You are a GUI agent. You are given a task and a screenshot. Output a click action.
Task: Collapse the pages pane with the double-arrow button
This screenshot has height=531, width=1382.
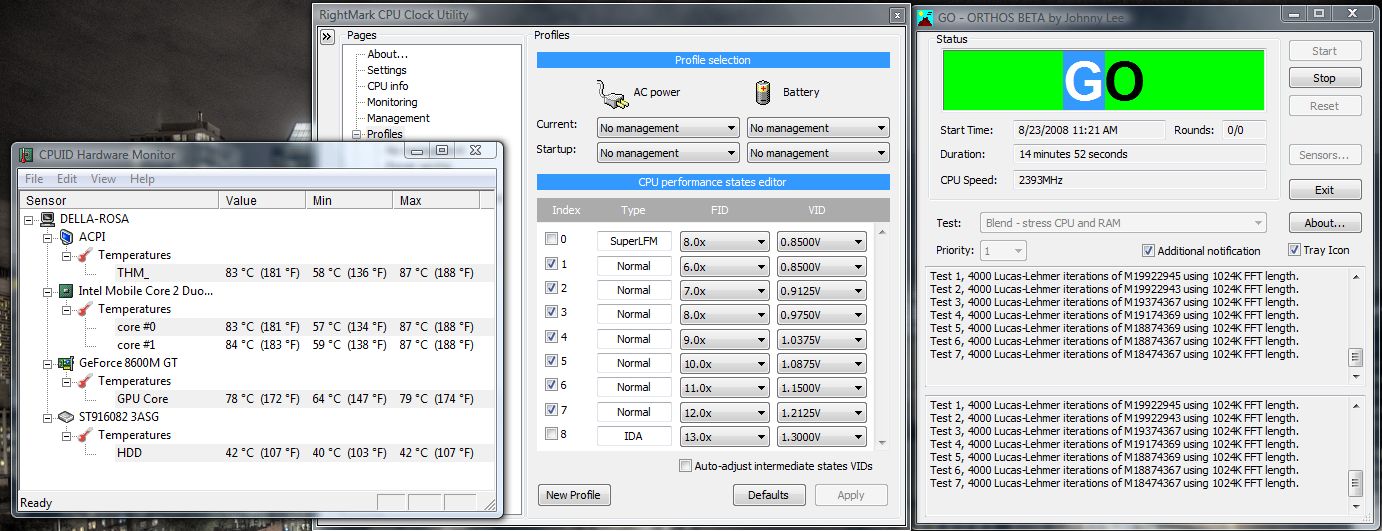click(327, 37)
